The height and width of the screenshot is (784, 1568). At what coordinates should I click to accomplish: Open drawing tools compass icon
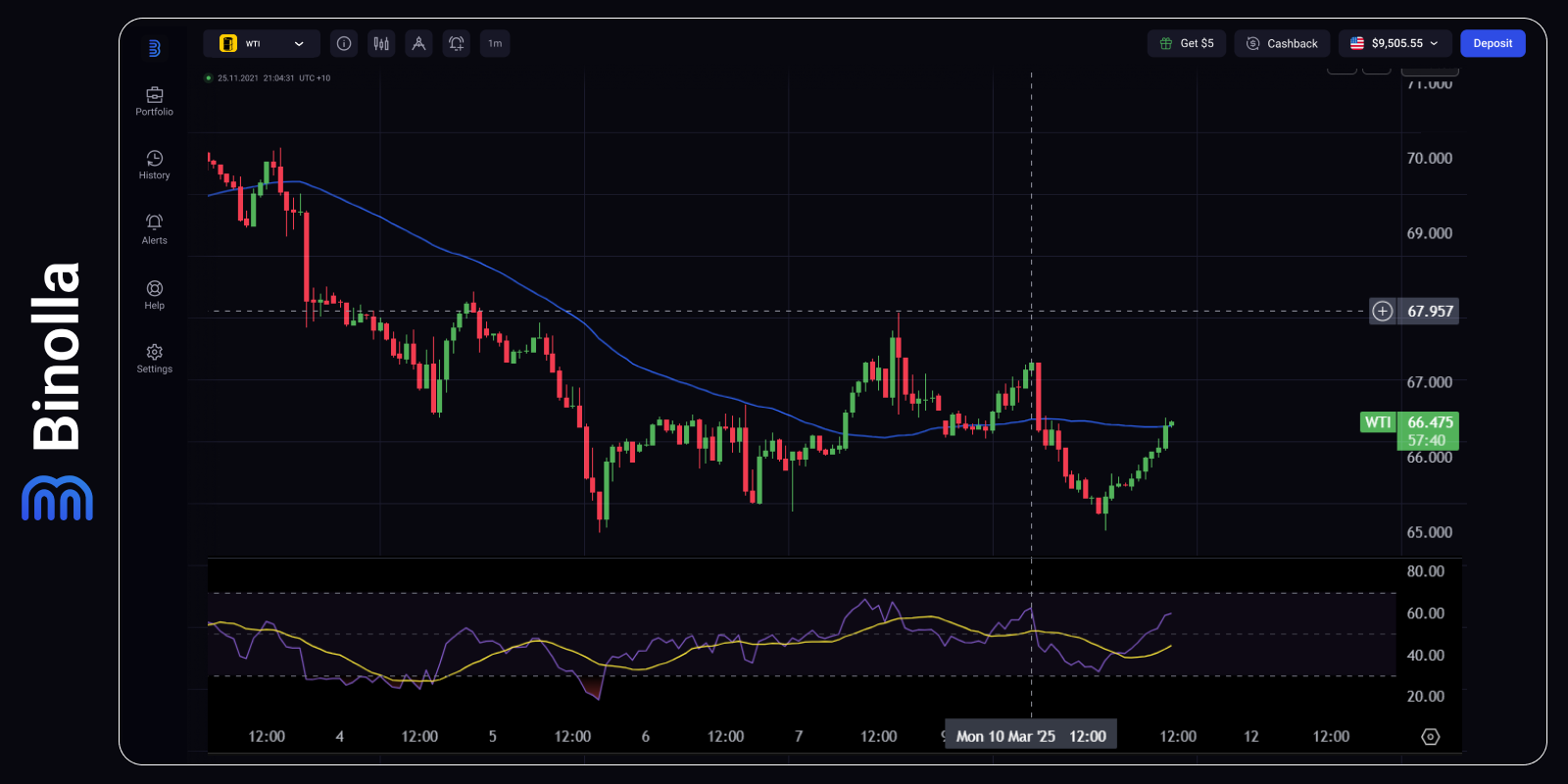point(418,43)
